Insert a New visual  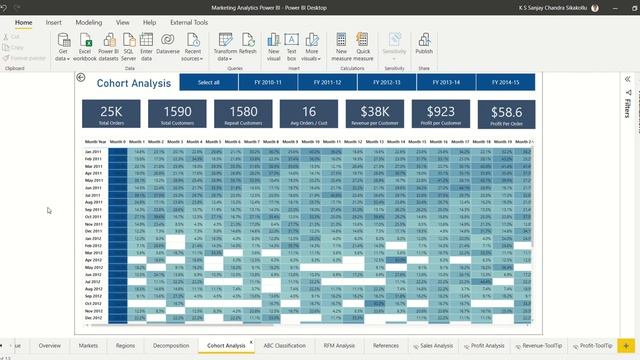[273, 47]
